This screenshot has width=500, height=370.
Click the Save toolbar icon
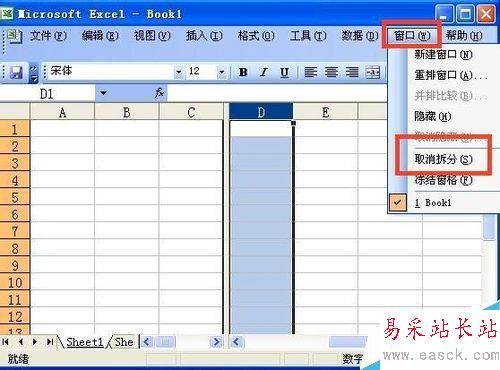tap(16, 72)
